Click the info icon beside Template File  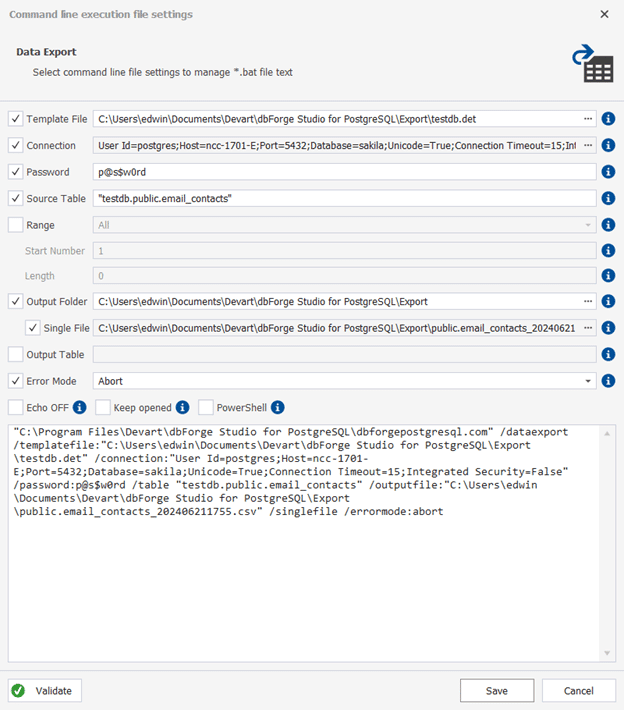[x=608, y=119]
